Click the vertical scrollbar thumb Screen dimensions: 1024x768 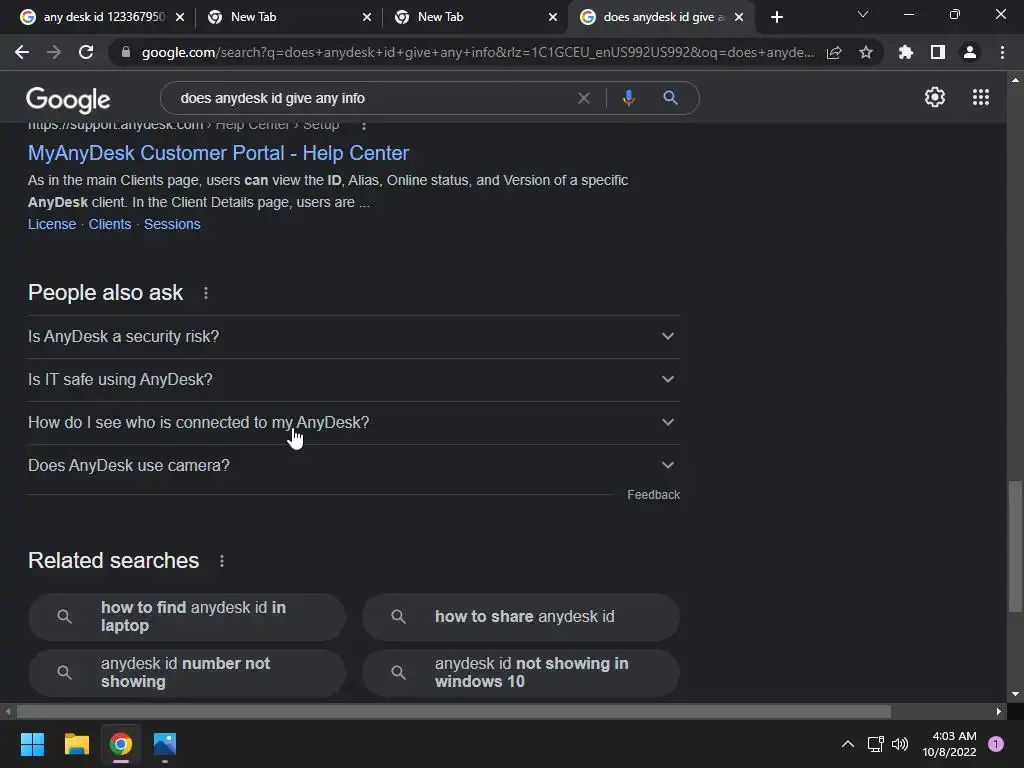click(1015, 547)
